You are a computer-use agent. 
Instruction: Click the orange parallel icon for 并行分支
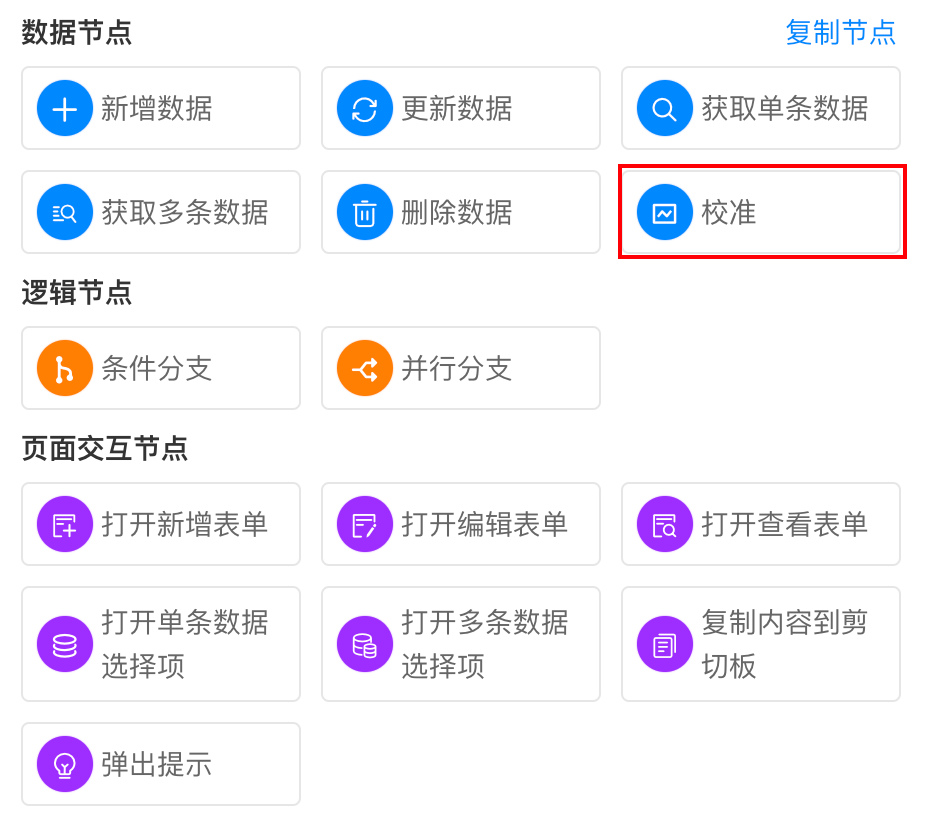(365, 368)
